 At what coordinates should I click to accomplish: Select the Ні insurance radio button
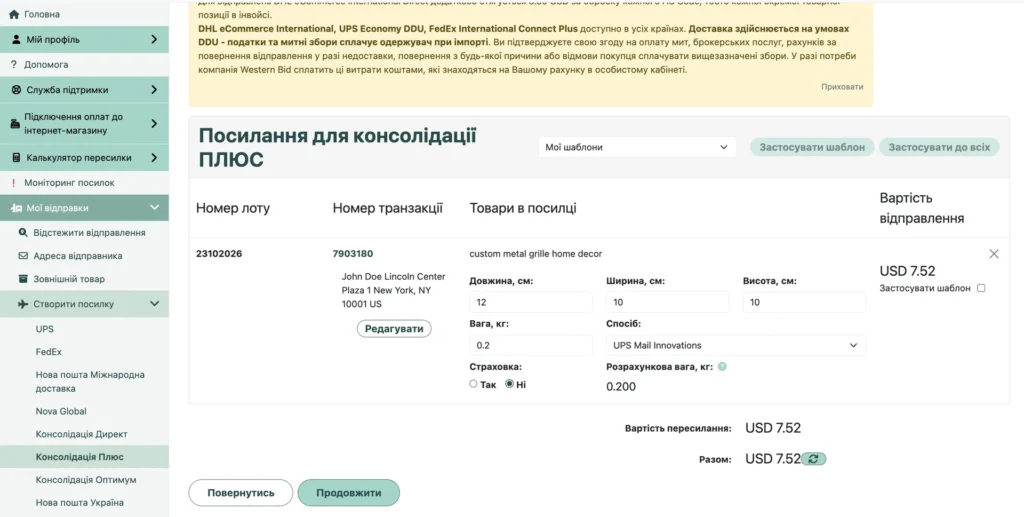509,384
